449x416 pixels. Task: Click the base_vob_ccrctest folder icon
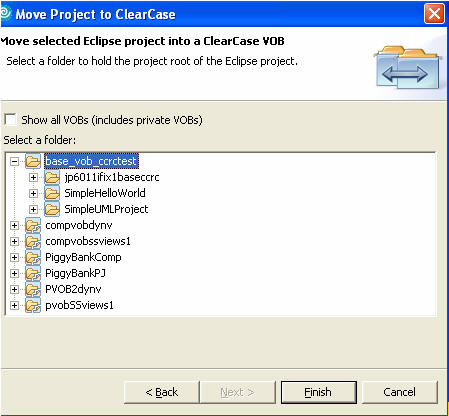coord(33,161)
